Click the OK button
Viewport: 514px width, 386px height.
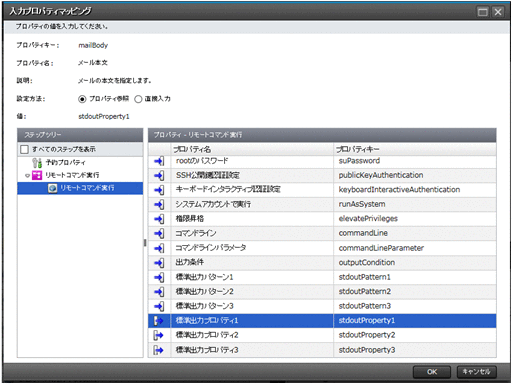point(432,372)
